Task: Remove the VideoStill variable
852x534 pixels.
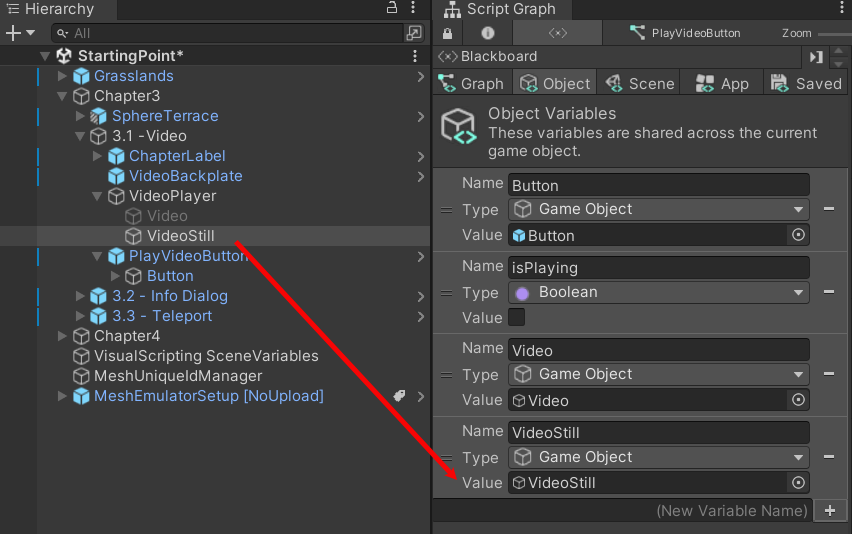Action: point(829,457)
